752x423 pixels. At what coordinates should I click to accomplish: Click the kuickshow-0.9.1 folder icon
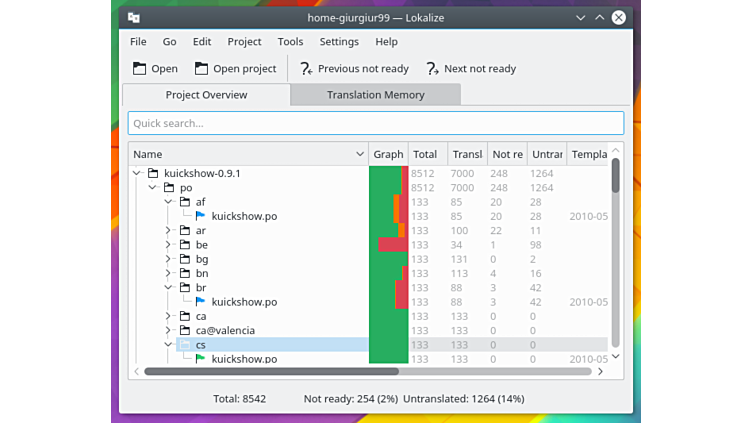[x=153, y=173]
